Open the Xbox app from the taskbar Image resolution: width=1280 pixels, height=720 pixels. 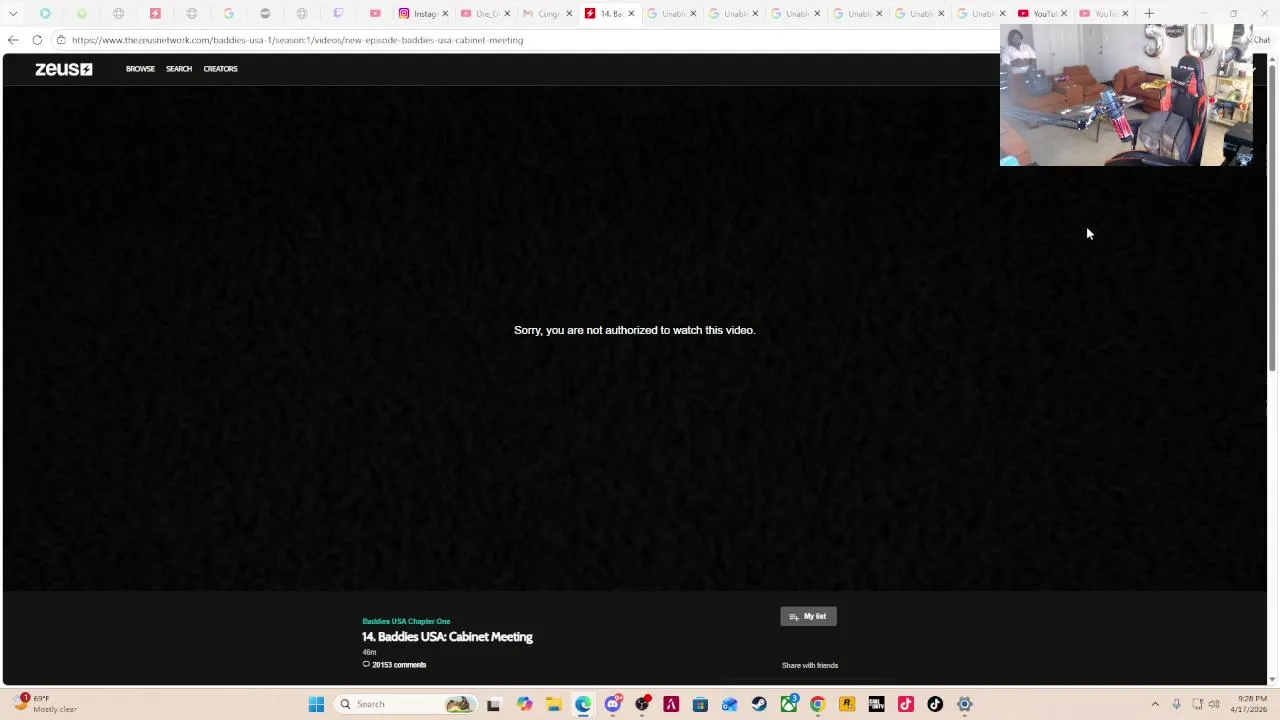tap(789, 704)
